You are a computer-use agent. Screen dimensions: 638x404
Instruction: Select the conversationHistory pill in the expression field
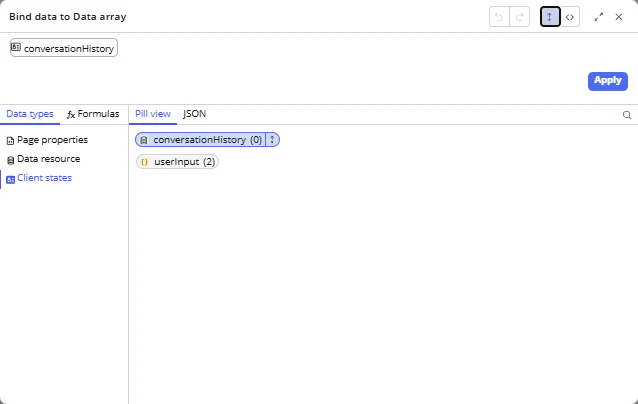[x=64, y=48]
